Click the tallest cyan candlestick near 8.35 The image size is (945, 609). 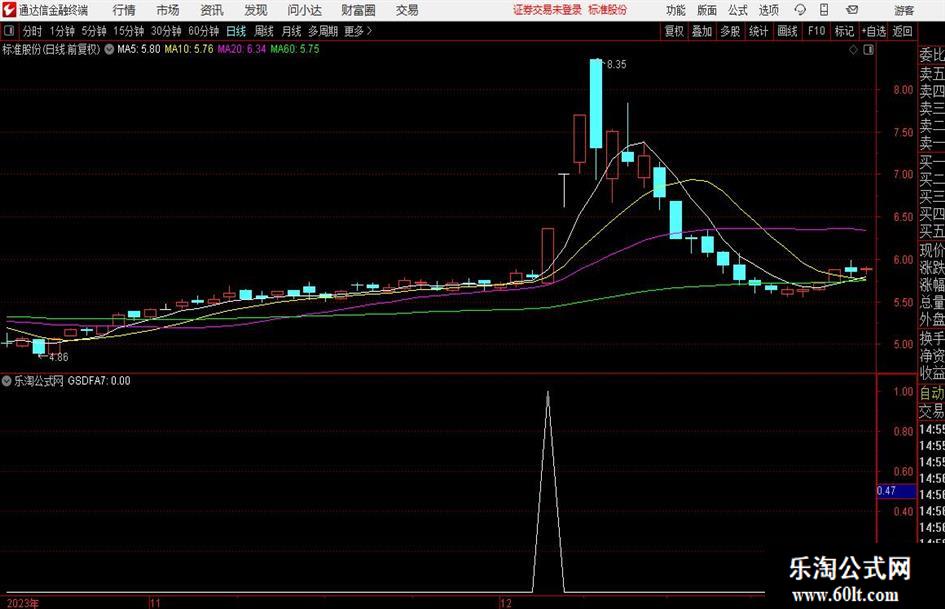point(596,103)
